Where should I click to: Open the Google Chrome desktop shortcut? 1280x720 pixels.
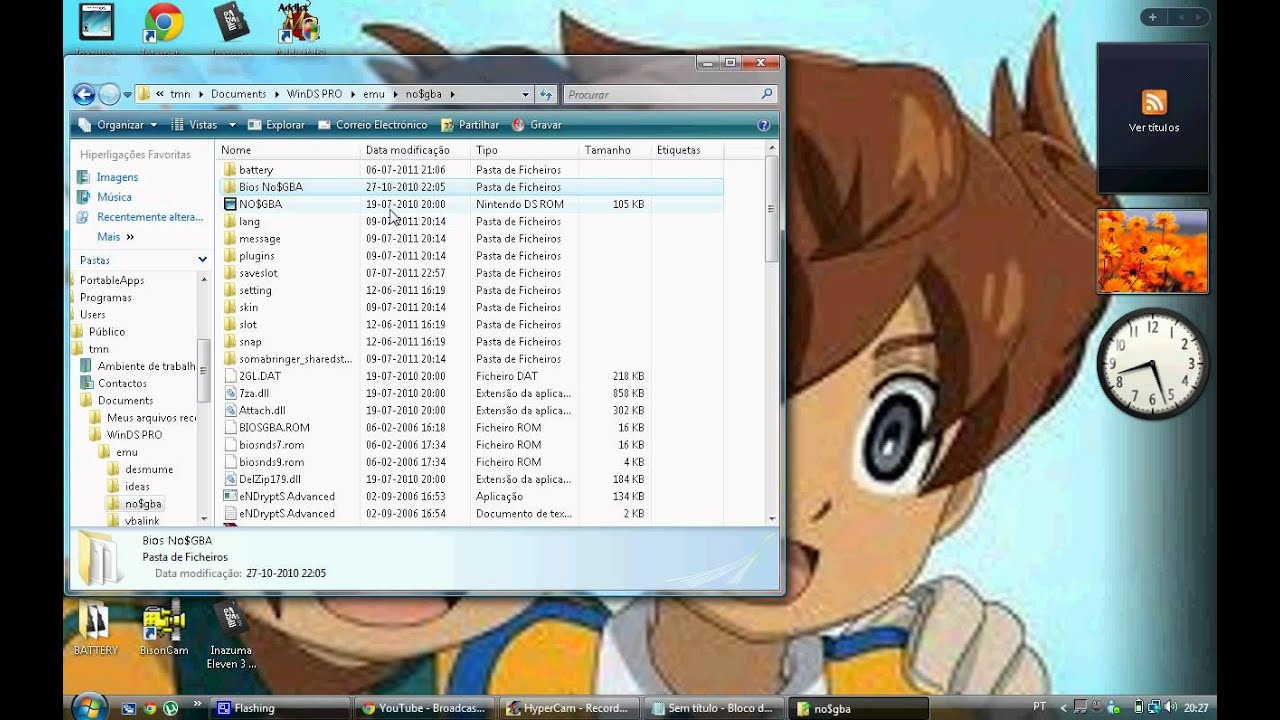point(163,22)
